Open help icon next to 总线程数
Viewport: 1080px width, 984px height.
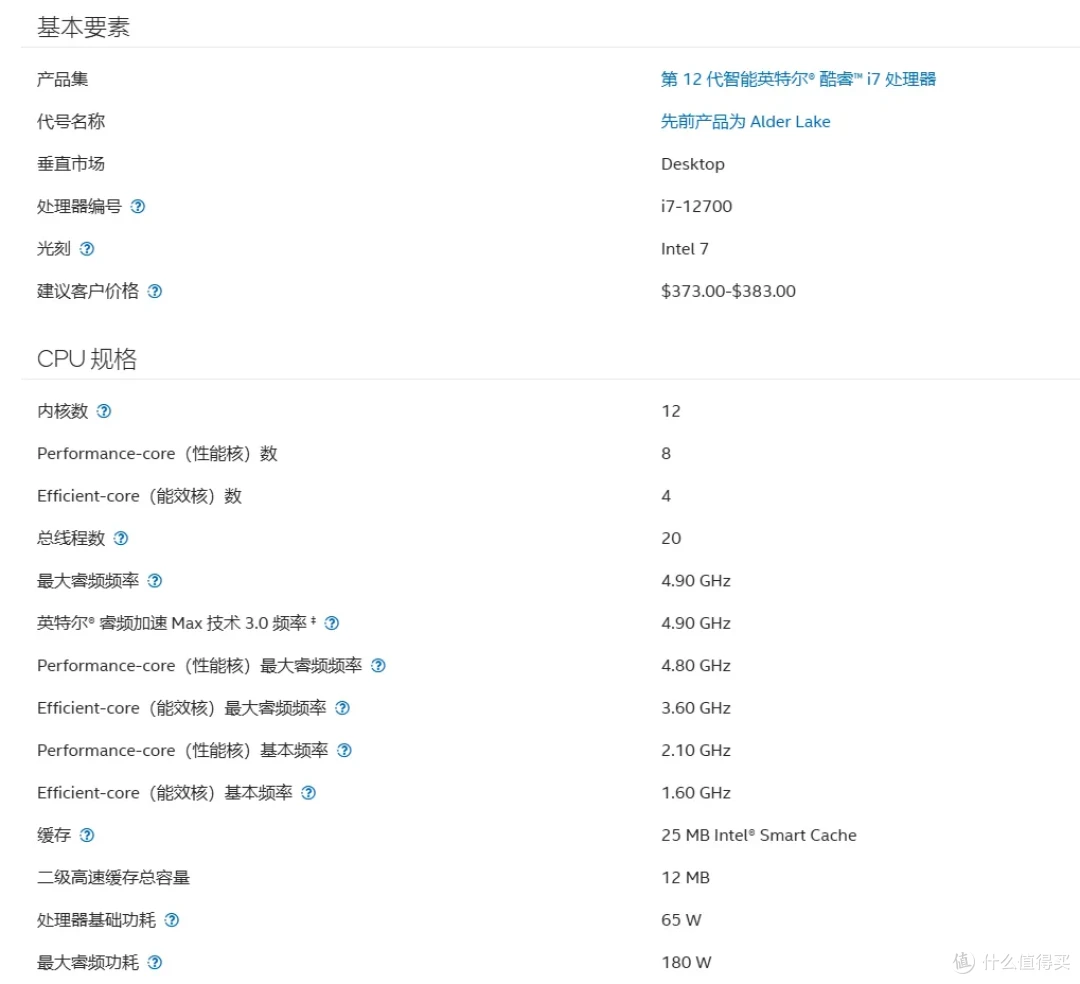(x=121, y=538)
